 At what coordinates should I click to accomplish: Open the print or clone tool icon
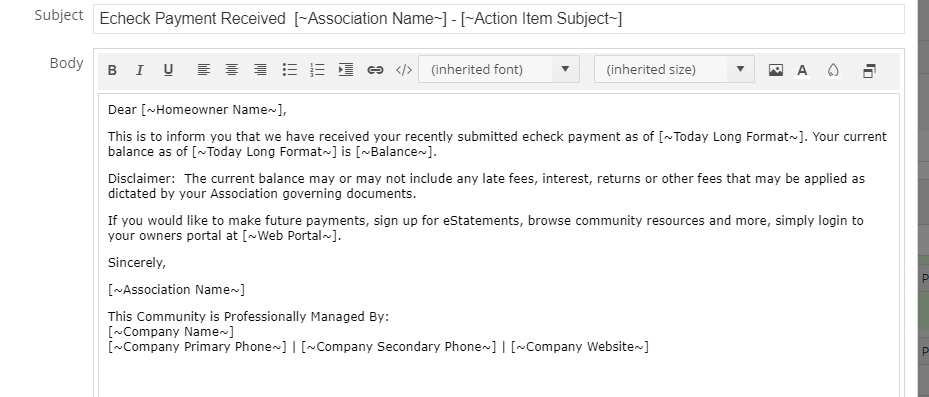(869, 71)
